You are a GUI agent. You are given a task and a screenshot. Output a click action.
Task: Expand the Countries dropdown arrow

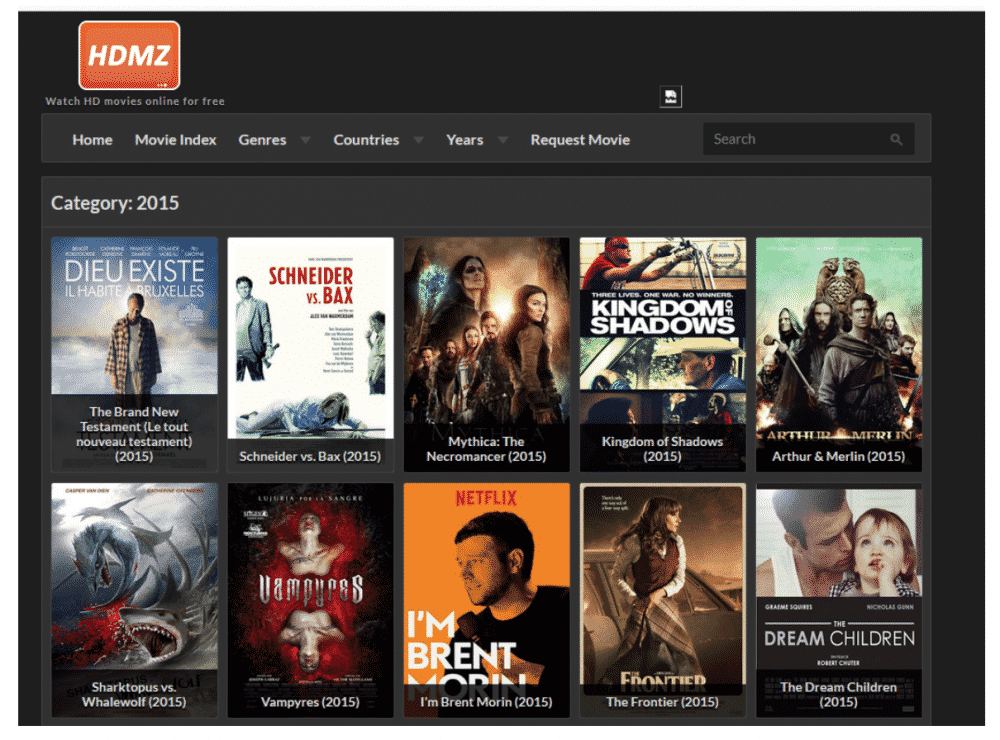418,140
